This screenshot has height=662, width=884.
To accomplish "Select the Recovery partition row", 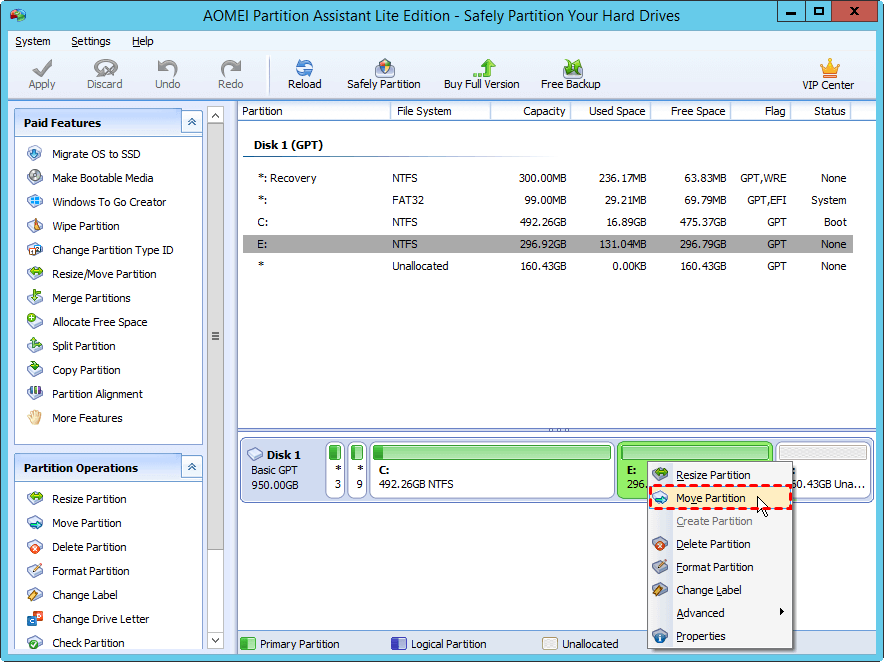I will pyautogui.click(x=548, y=178).
